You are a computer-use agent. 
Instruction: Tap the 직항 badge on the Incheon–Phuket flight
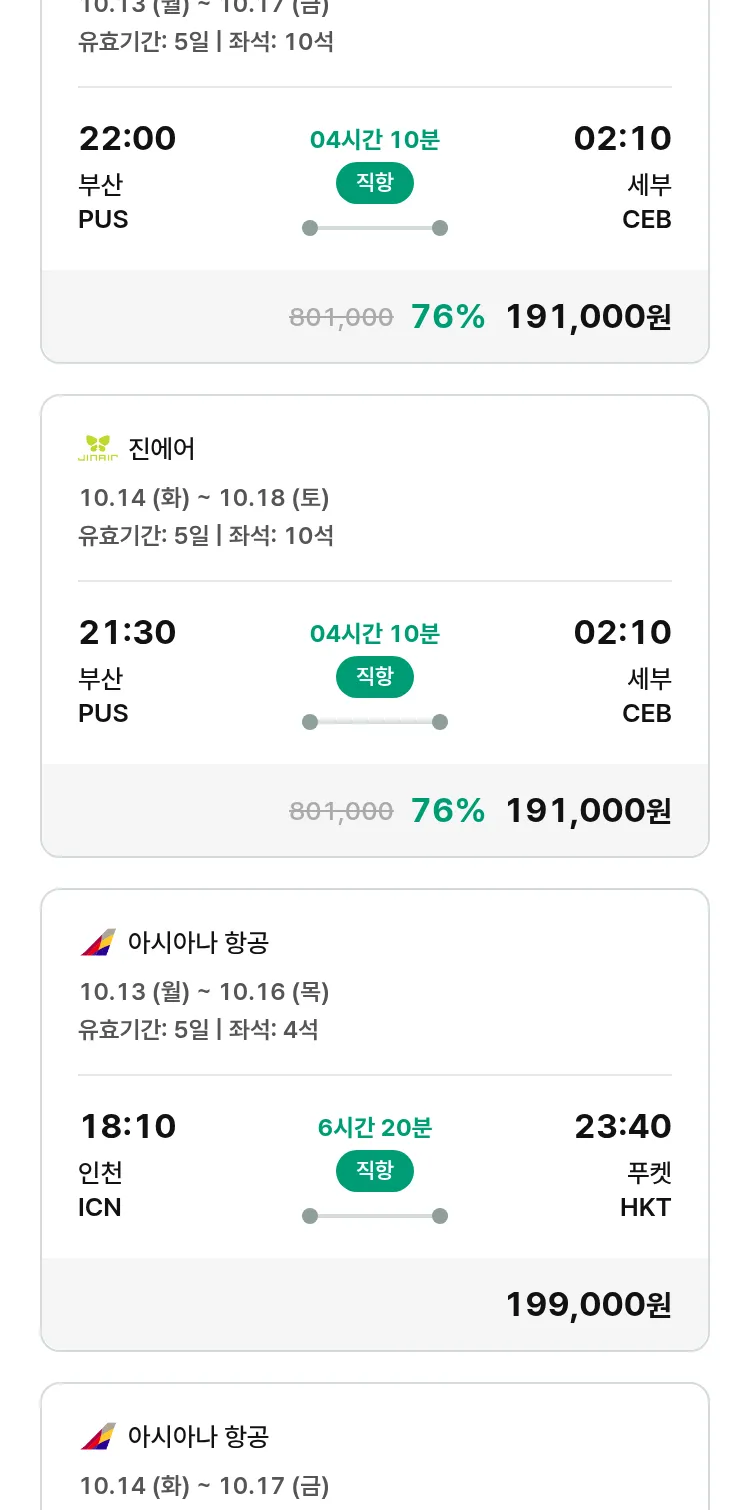[x=375, y=1171]
